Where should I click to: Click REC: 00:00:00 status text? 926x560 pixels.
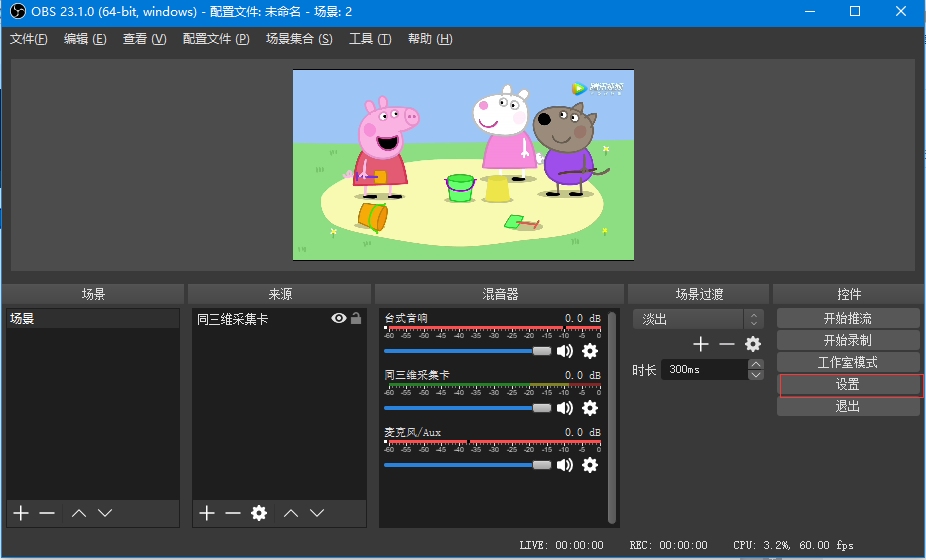pos(669,545)
